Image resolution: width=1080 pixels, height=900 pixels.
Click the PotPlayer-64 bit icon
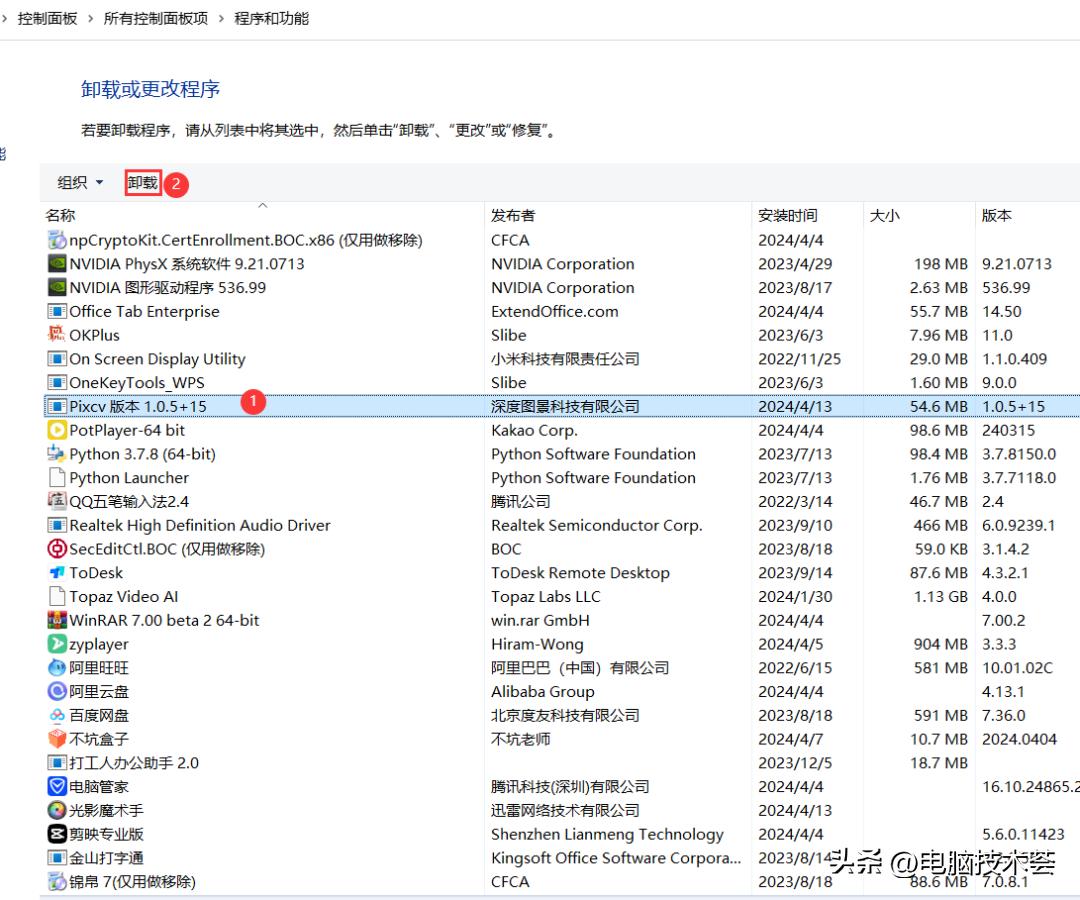point(56,430)
